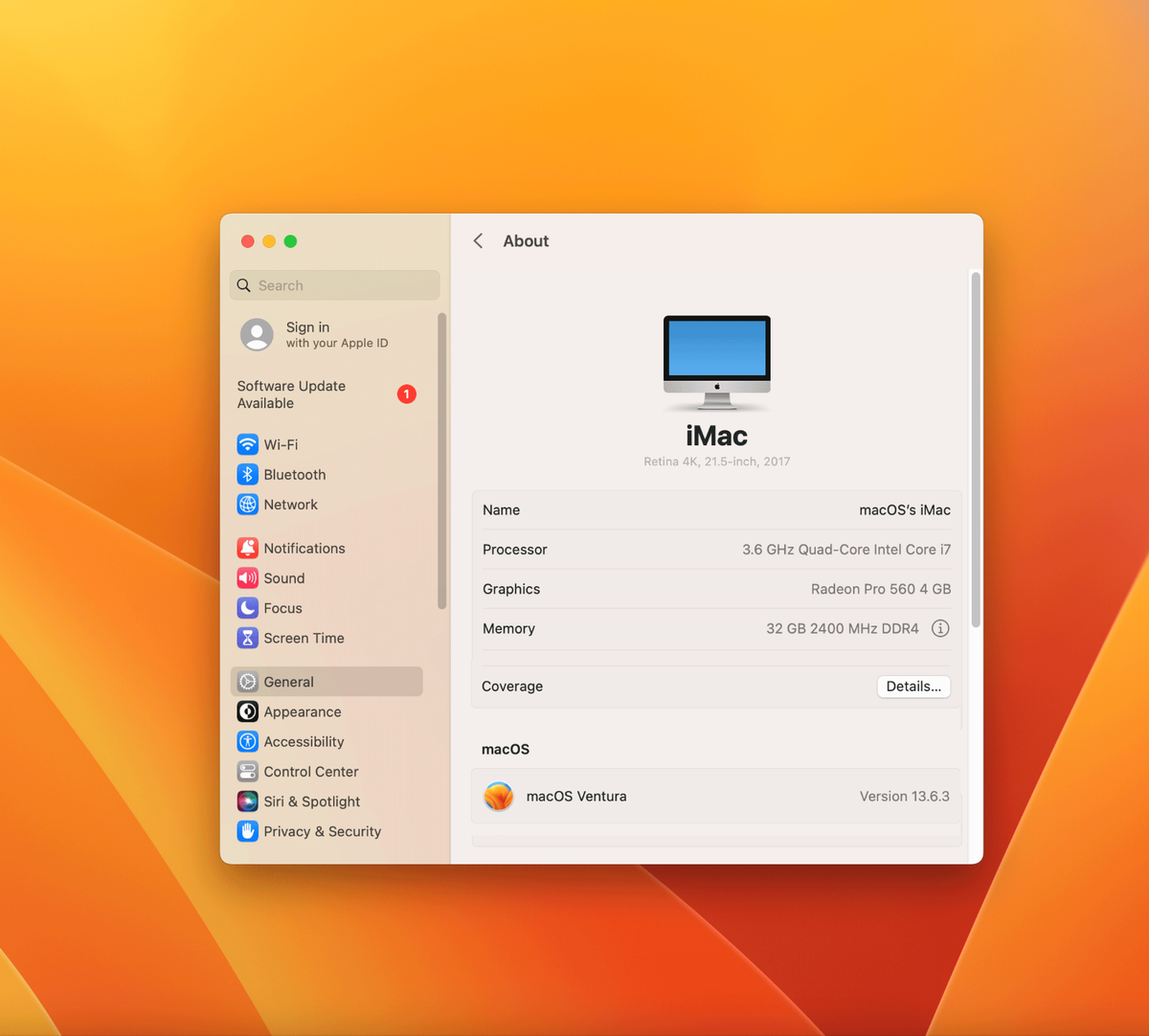Select Control Center label in sidebar

click(311, 772)
